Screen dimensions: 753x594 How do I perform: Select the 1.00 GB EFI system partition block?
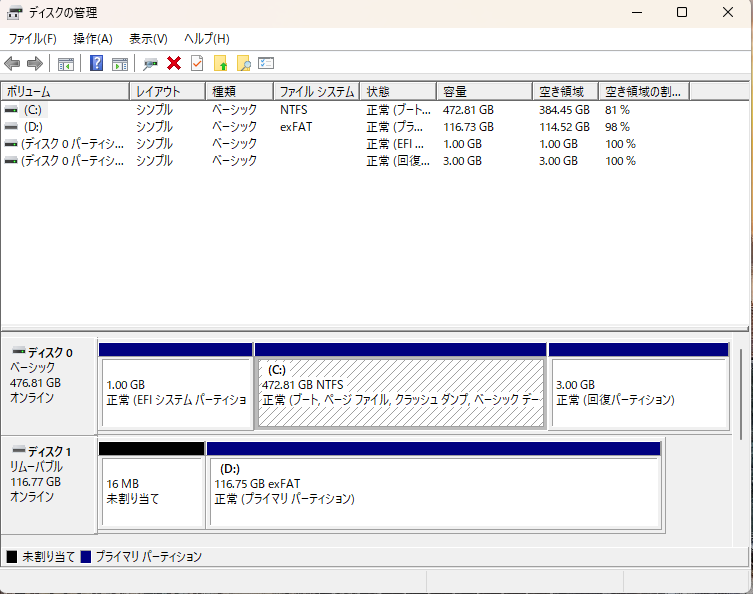(x=176, y=386)
